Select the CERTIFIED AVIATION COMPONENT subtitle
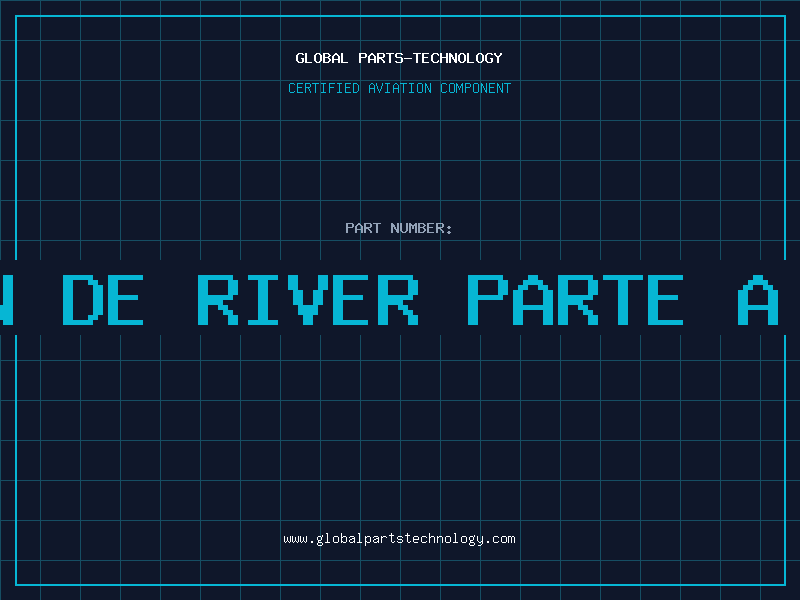800x600 pixels. click(399, 88)
